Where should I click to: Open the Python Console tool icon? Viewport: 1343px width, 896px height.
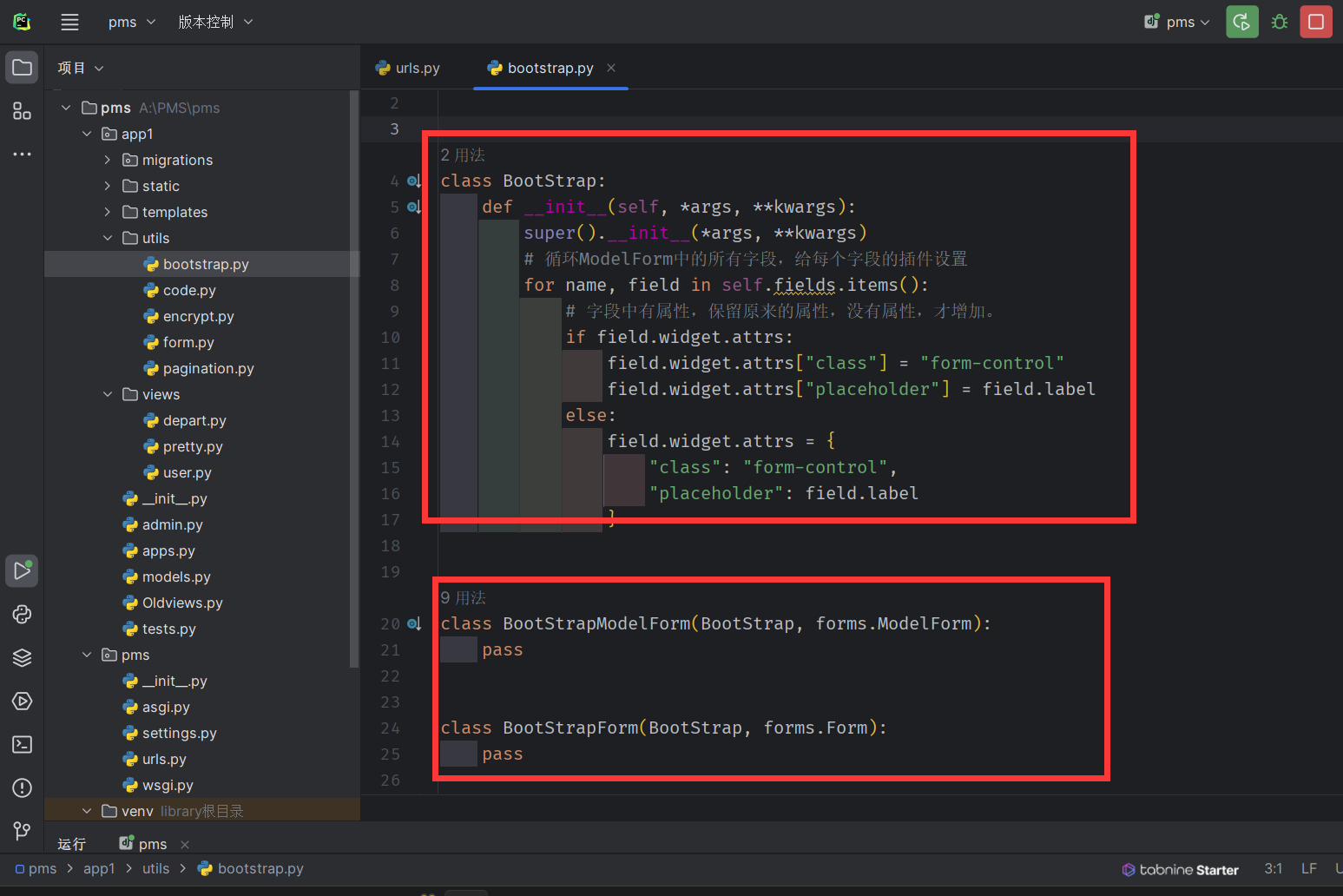tap(22, 702)
